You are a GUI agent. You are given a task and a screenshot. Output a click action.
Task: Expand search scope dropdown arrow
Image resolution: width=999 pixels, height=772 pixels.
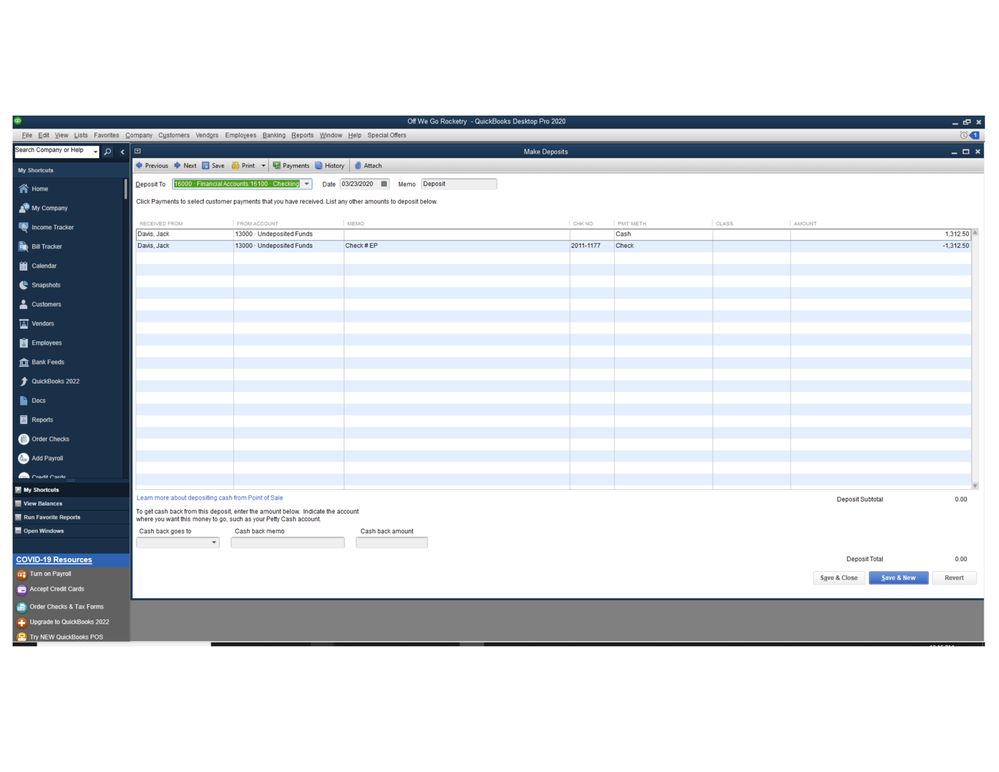[x=96, y=152]
